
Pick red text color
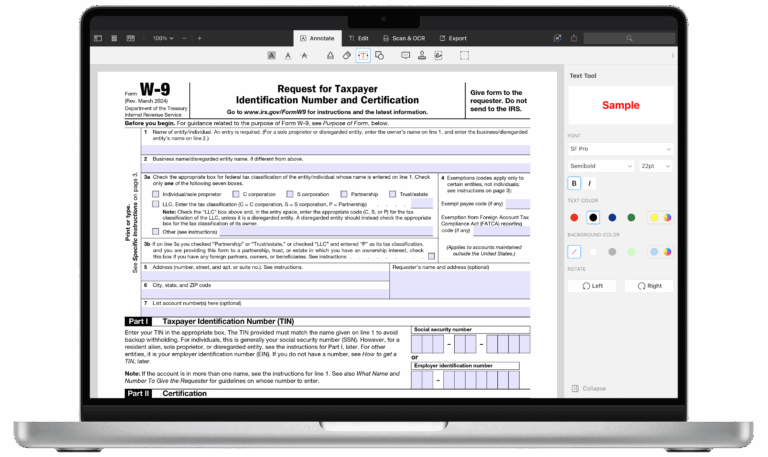point(574,217)
